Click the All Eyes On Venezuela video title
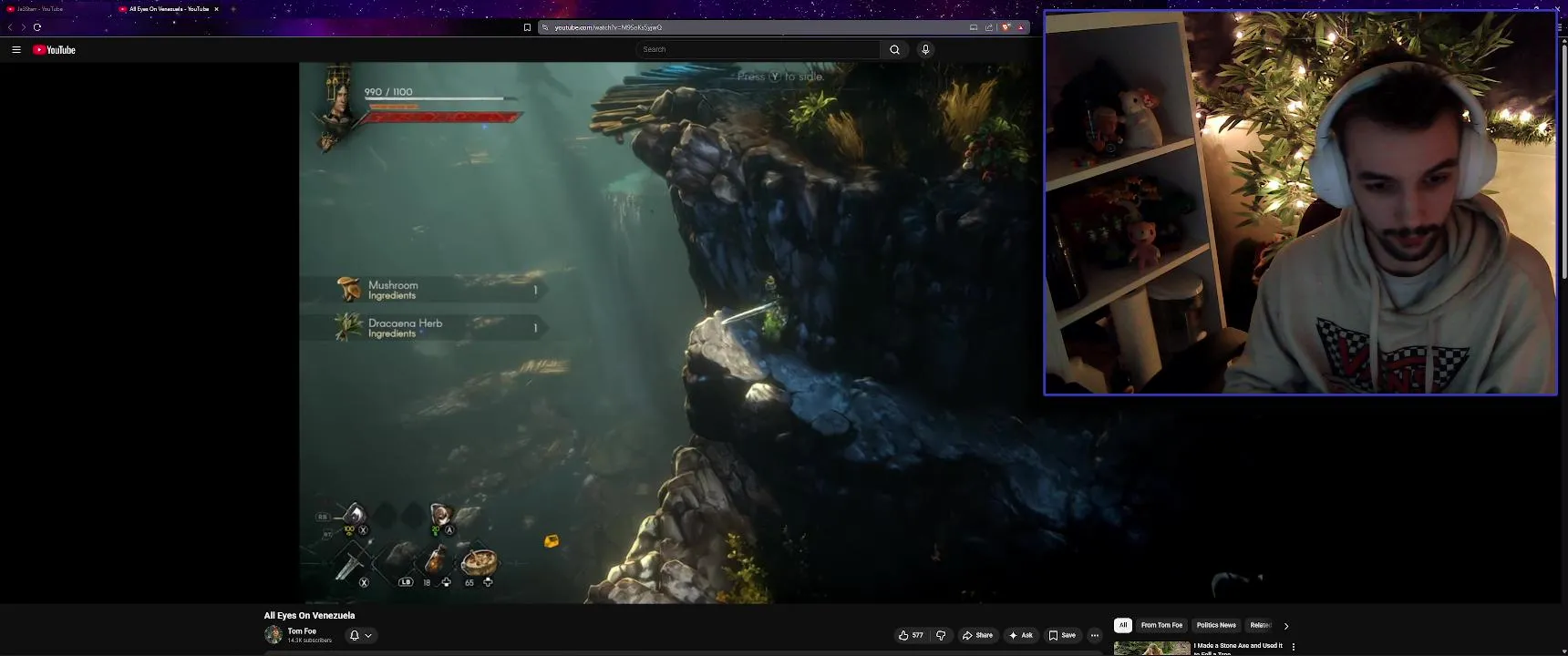 [310, 616]
